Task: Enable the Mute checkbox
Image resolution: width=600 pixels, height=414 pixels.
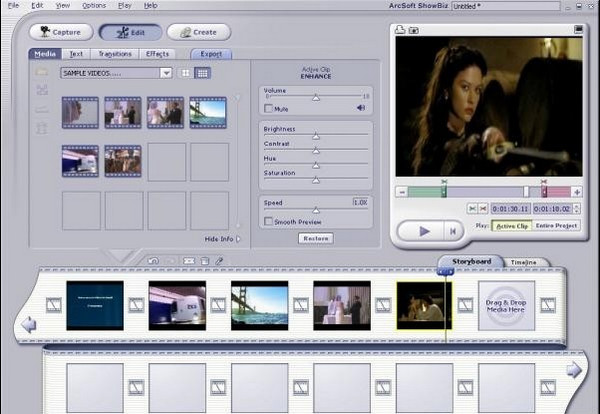Action: [269, 109]
